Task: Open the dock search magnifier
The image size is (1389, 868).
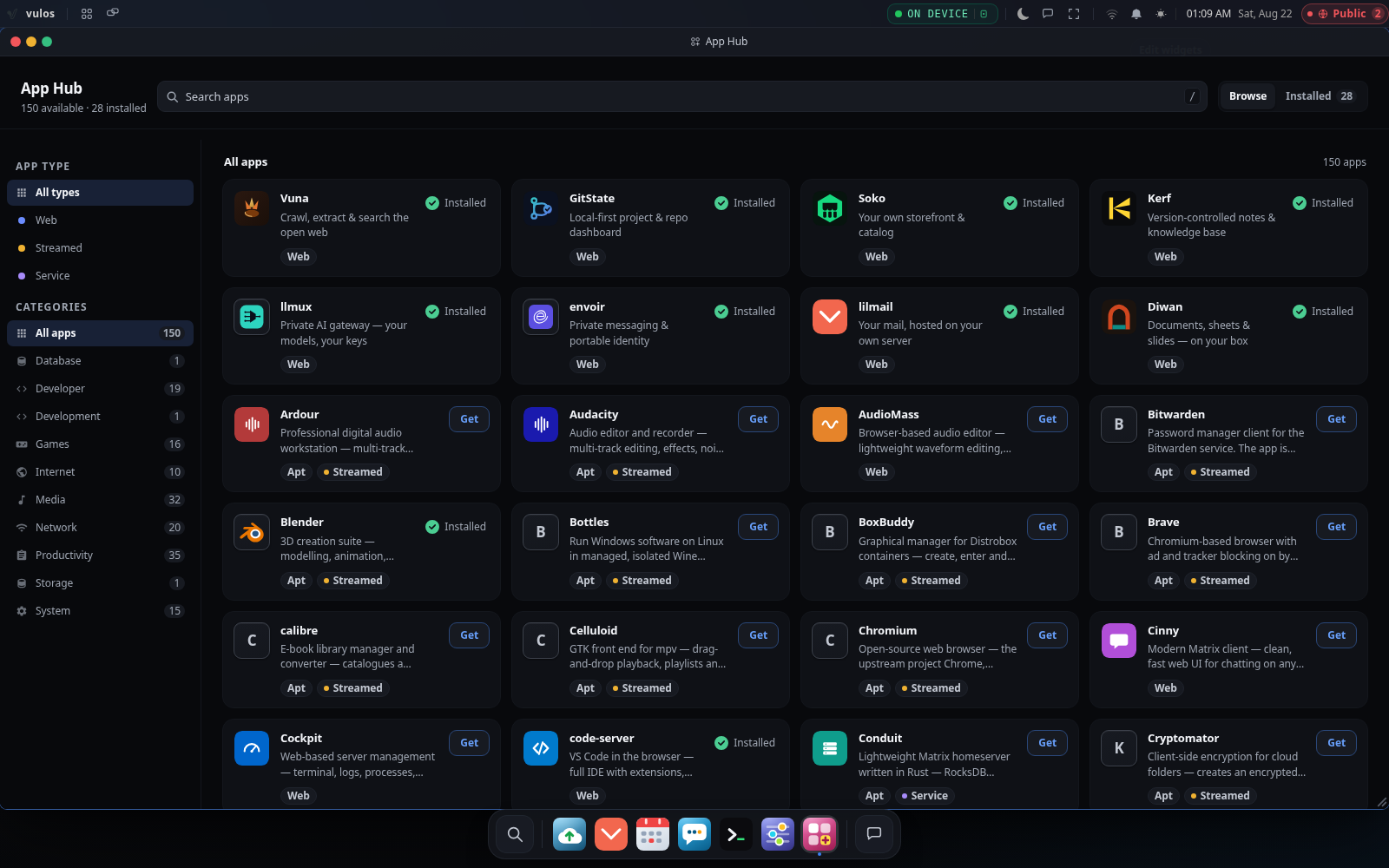Action: tap(515, 834)
